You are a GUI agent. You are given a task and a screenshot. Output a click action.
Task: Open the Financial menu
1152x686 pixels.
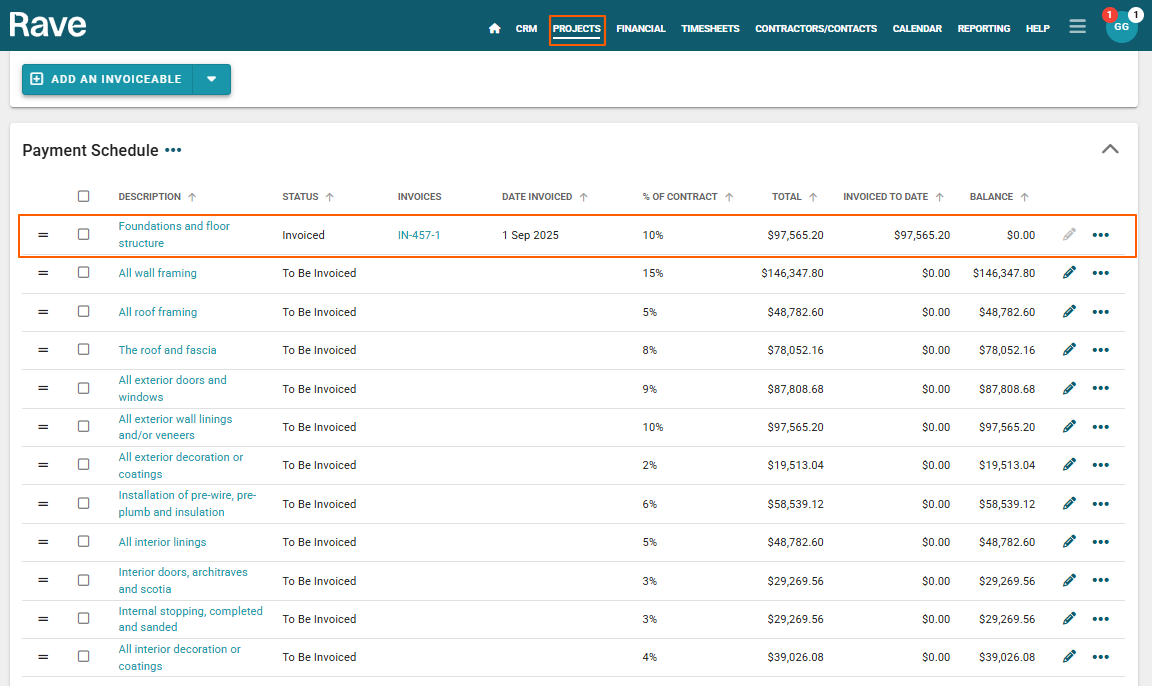641,29
